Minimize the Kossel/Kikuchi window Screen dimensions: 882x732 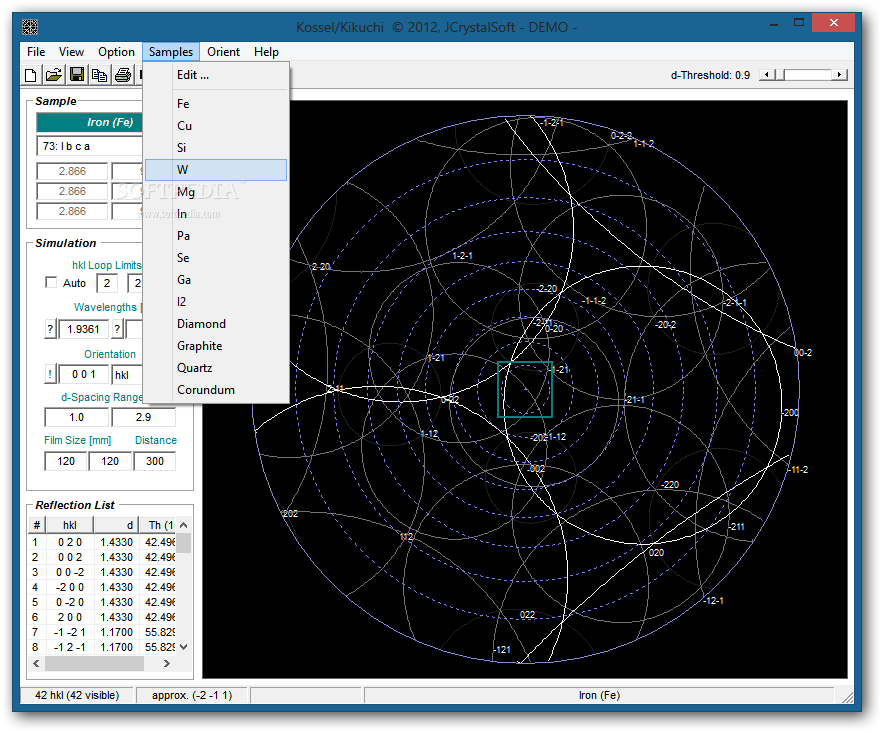tap(775, 24)
